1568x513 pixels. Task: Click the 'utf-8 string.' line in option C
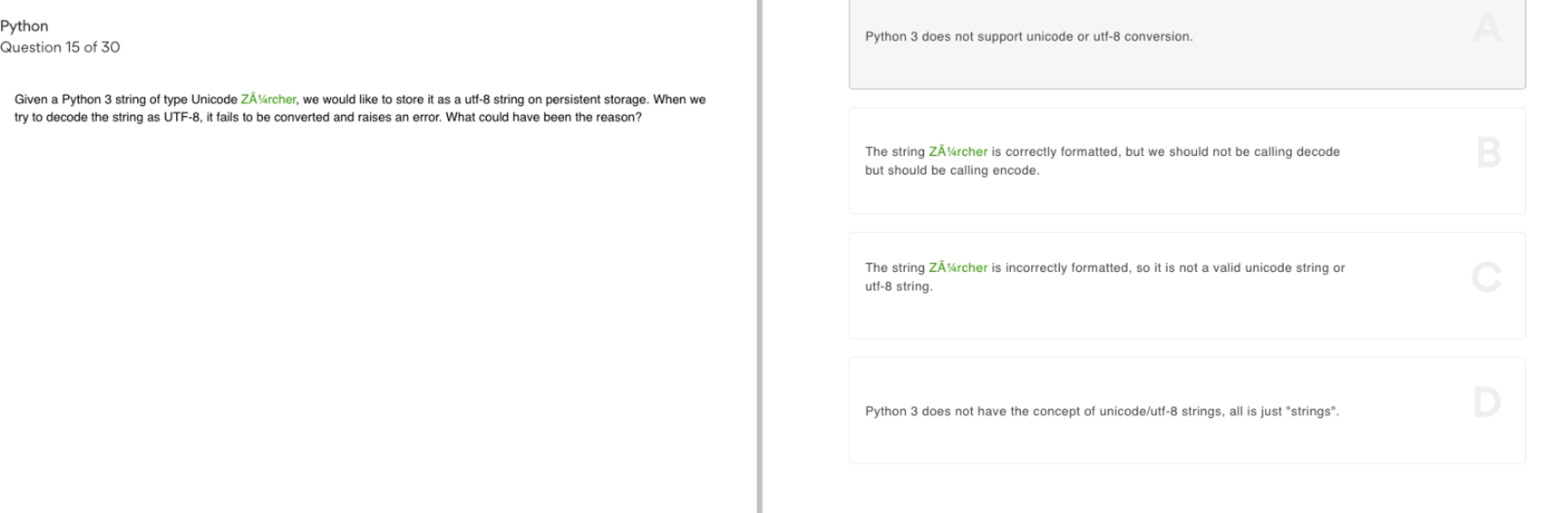point(899,286)
